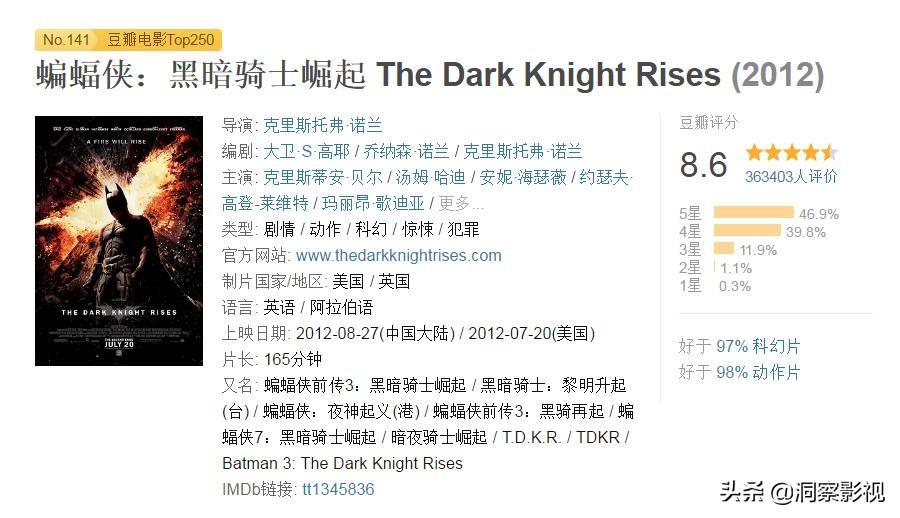Visit www.thedarkknightrises.com official website

point(399,255)
